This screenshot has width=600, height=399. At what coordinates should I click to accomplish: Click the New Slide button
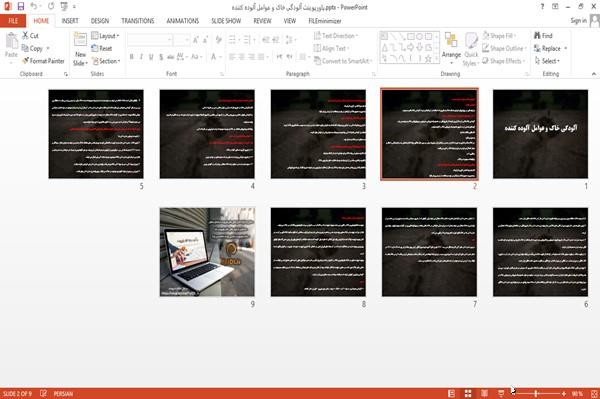pyautogui.click(x=80, y=49)
